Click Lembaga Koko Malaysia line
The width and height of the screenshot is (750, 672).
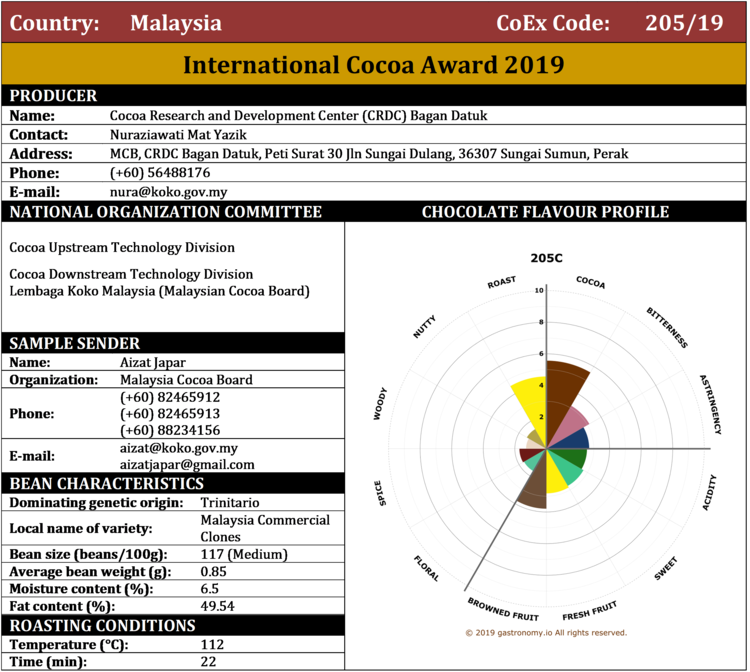coord(159,291)
